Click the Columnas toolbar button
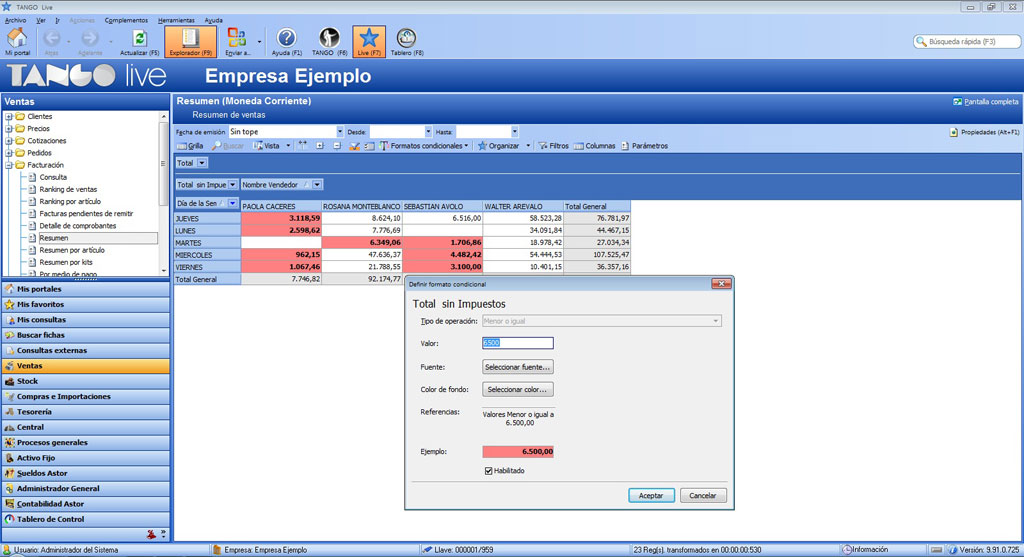This screenshot has width=1024, height=557. (x=594, y=146)
